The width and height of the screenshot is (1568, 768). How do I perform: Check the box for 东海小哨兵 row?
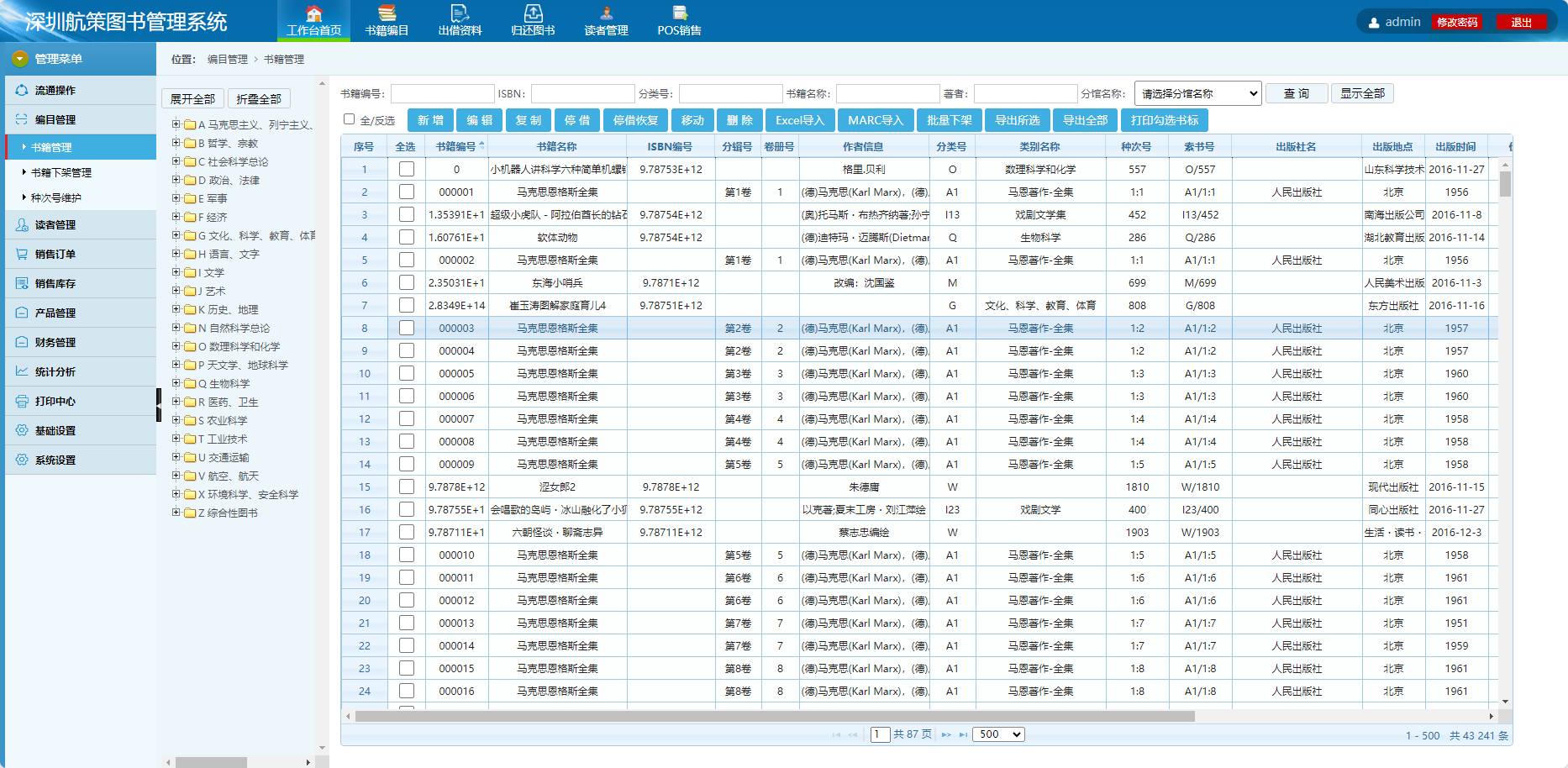(407, 282)
